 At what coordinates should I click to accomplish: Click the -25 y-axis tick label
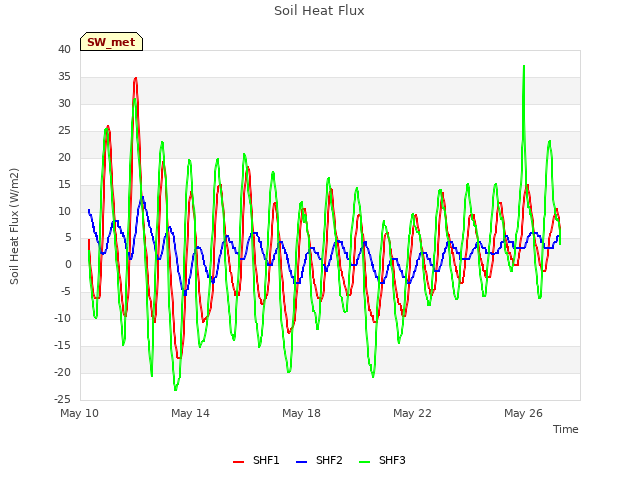[62, 399]
